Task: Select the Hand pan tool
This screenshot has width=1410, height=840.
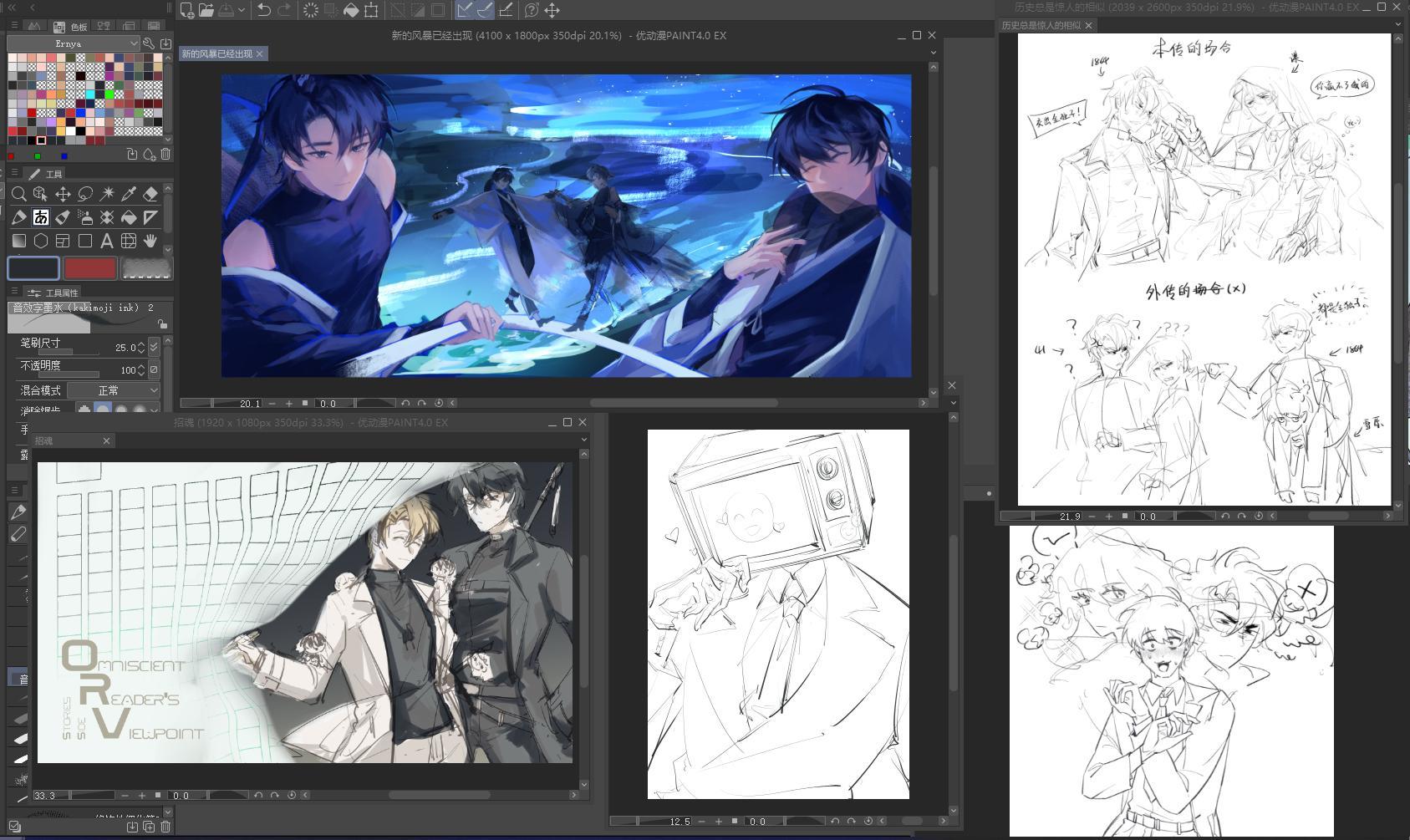Action: [x=150, y=241]
